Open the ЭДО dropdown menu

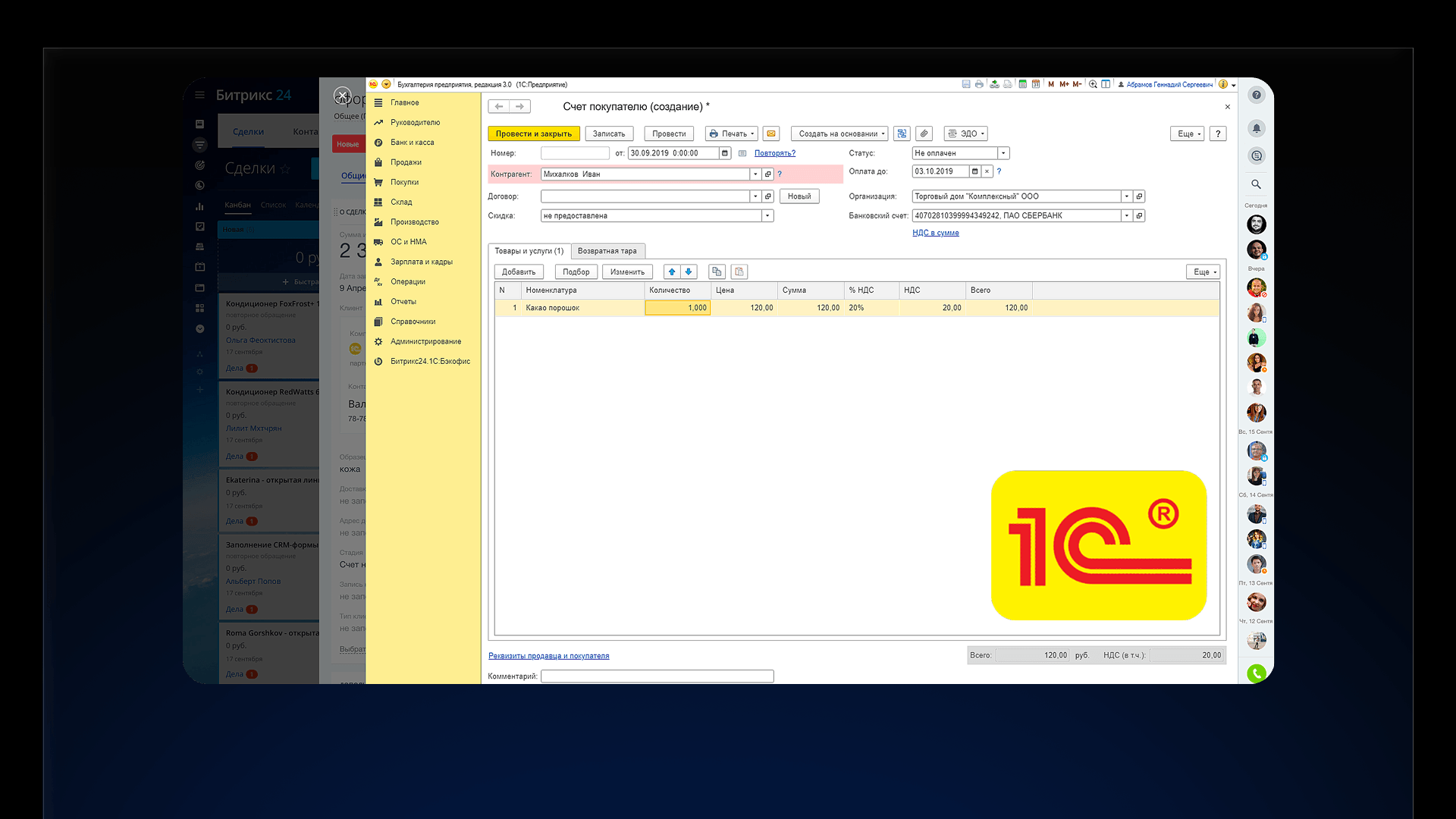point(966,133)
